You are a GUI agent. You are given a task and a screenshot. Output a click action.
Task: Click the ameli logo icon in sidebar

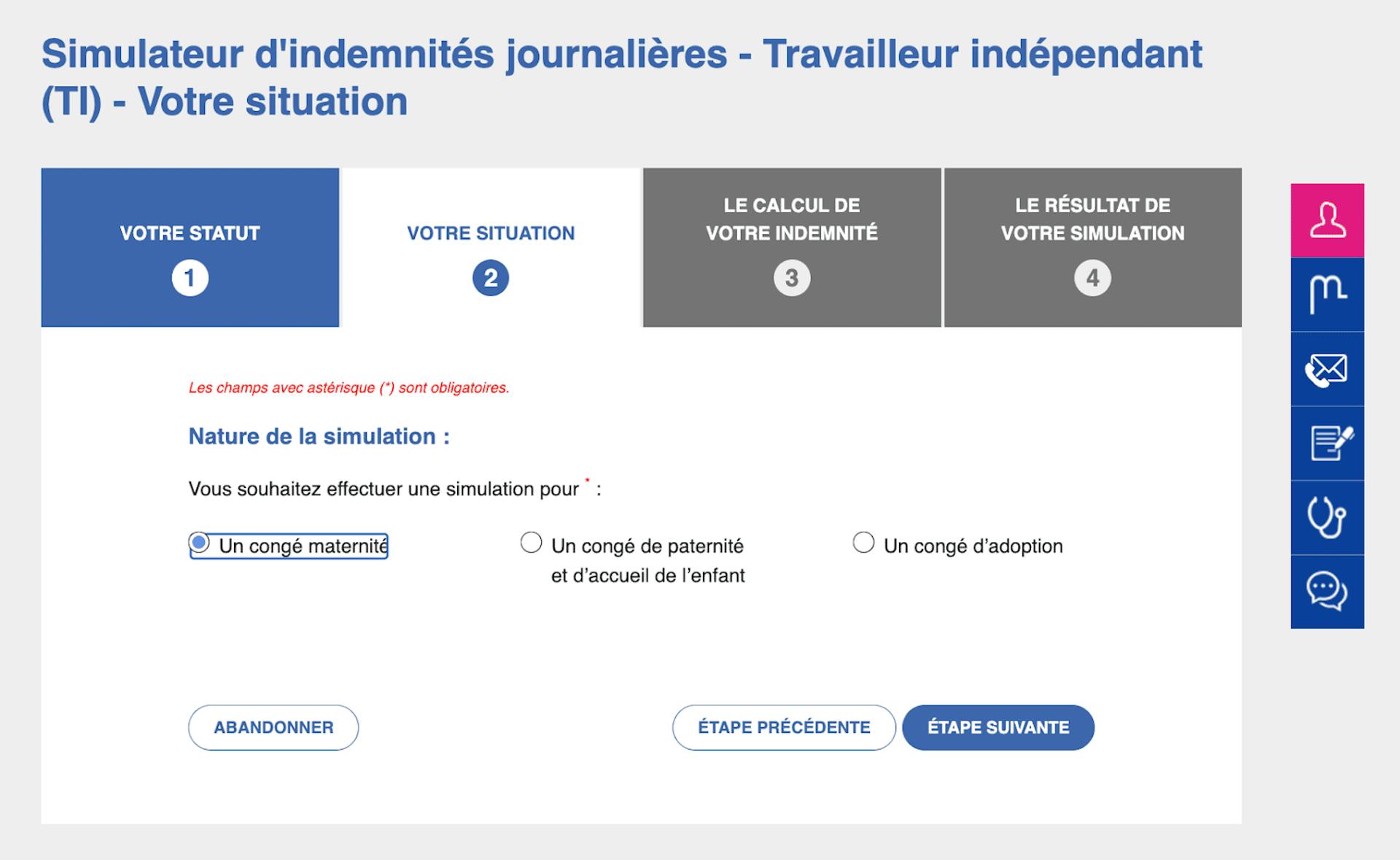(1329, 295)
